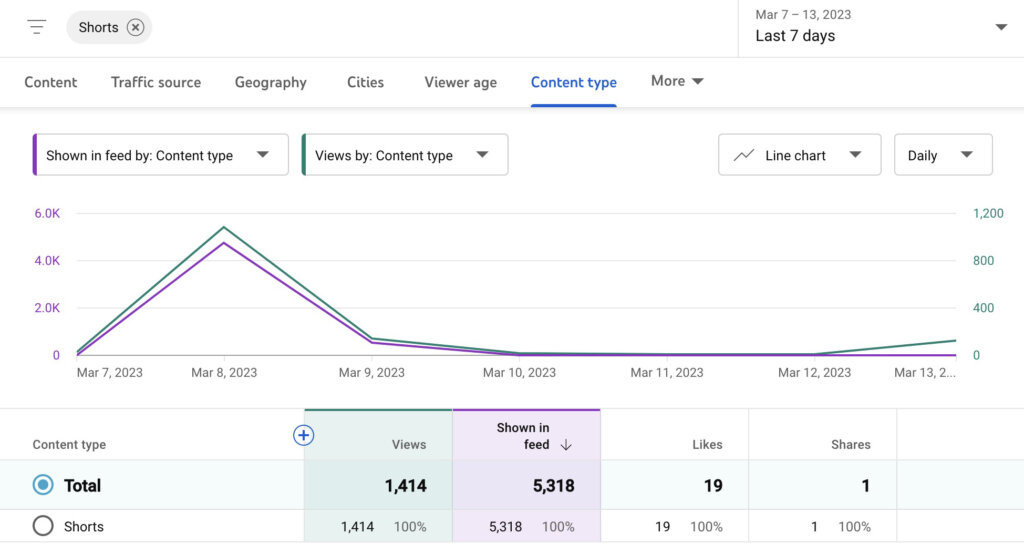Click the Mar 7, 2023 axis label
Image resolution: width=1024 pixels, height=544 pixels.
click(110, 373)
